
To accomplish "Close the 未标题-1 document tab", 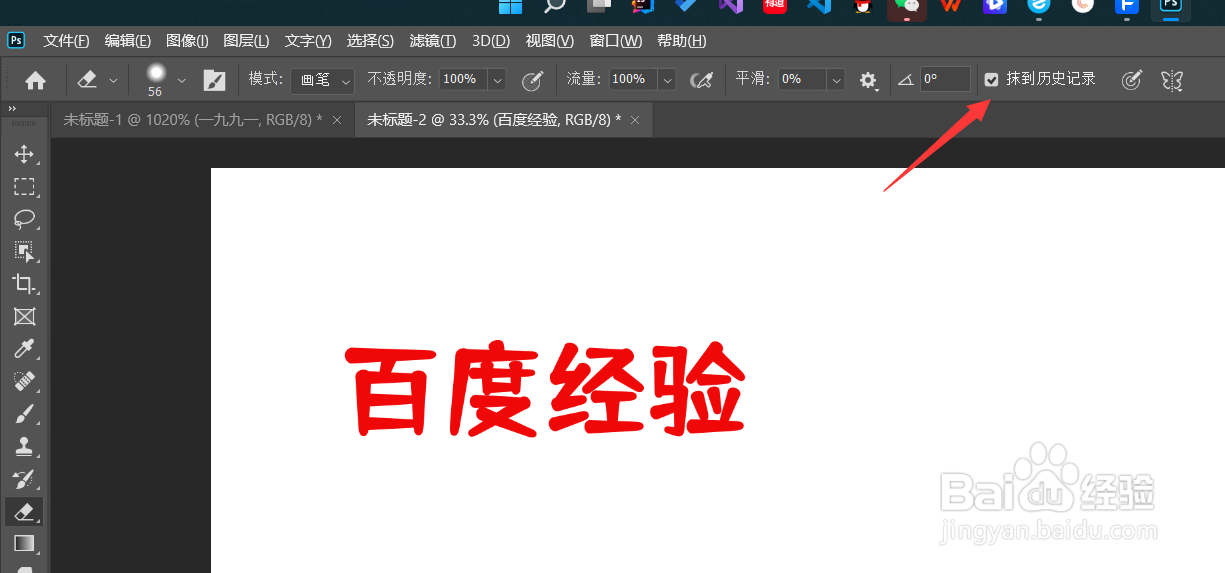I will click(337, 120).
